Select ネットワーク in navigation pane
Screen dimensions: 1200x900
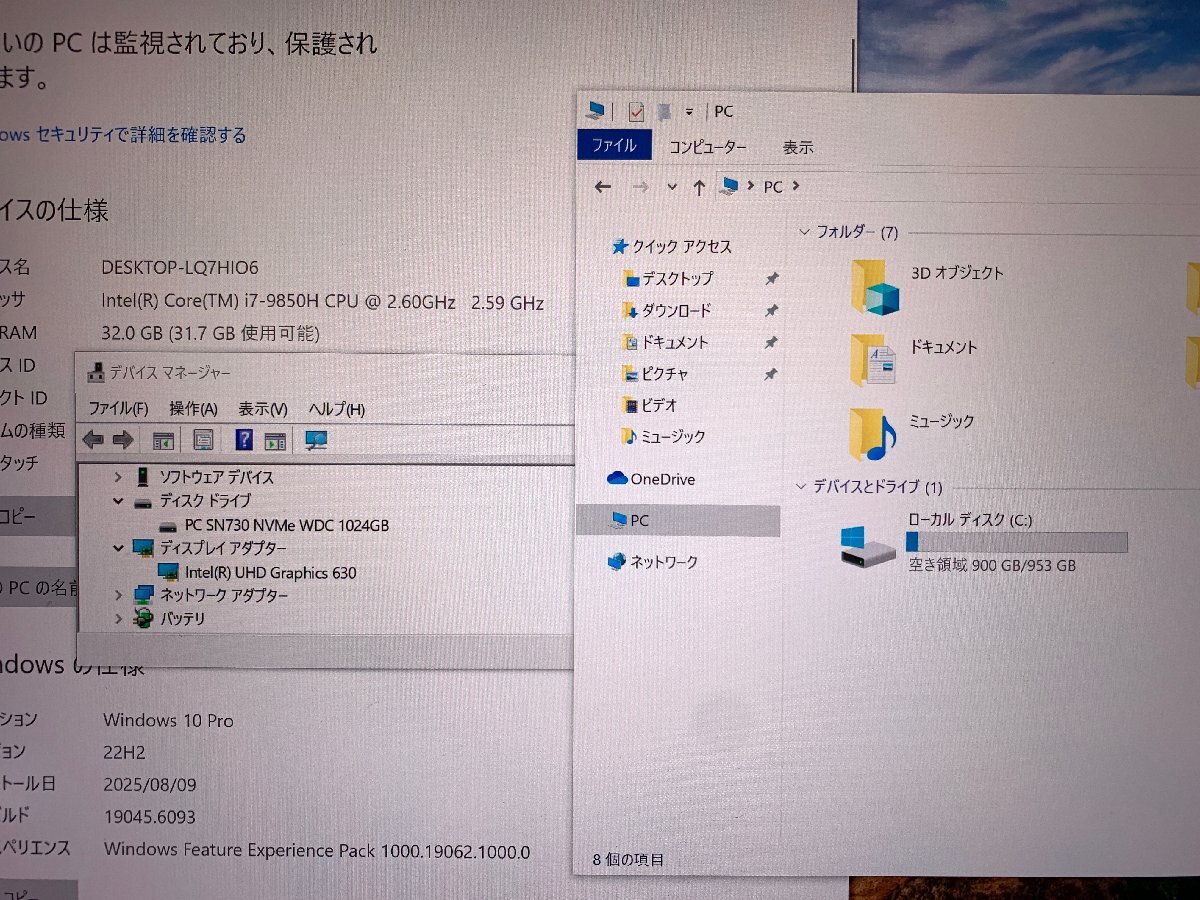(x=653, y=562)
